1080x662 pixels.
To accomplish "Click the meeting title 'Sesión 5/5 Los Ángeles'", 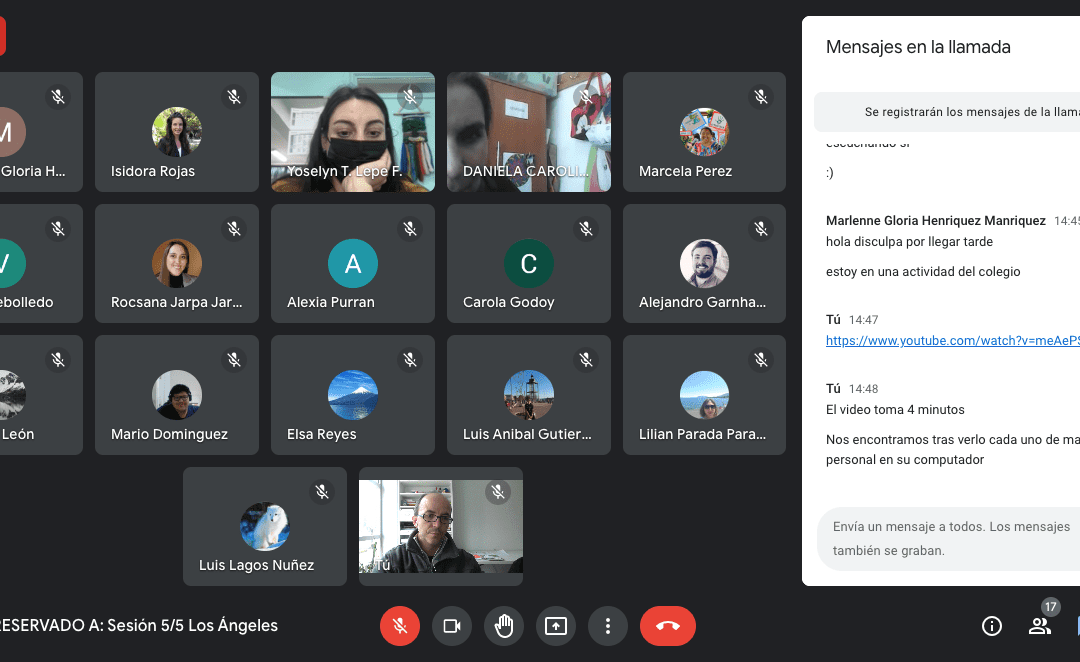I will 192,625.
